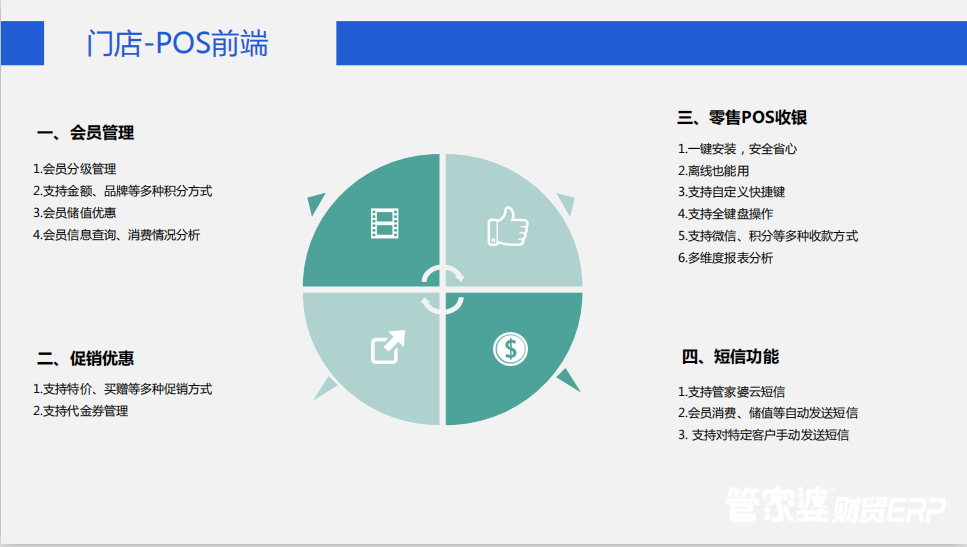Select the heading '二、促销优惠'
This screenshot has width=967, height=547.
[x=85, y=358]
